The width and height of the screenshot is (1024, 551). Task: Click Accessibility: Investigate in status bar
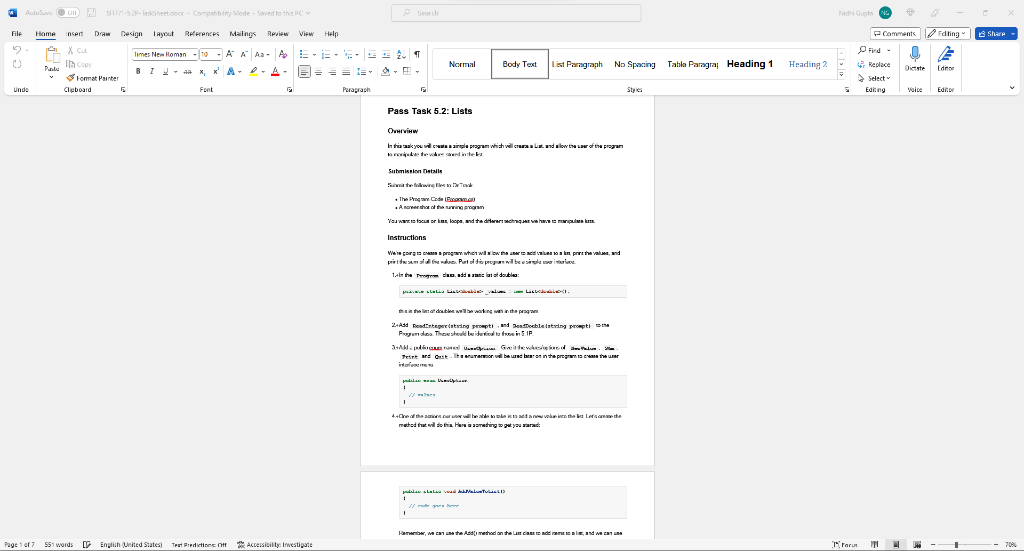(274, 544)
